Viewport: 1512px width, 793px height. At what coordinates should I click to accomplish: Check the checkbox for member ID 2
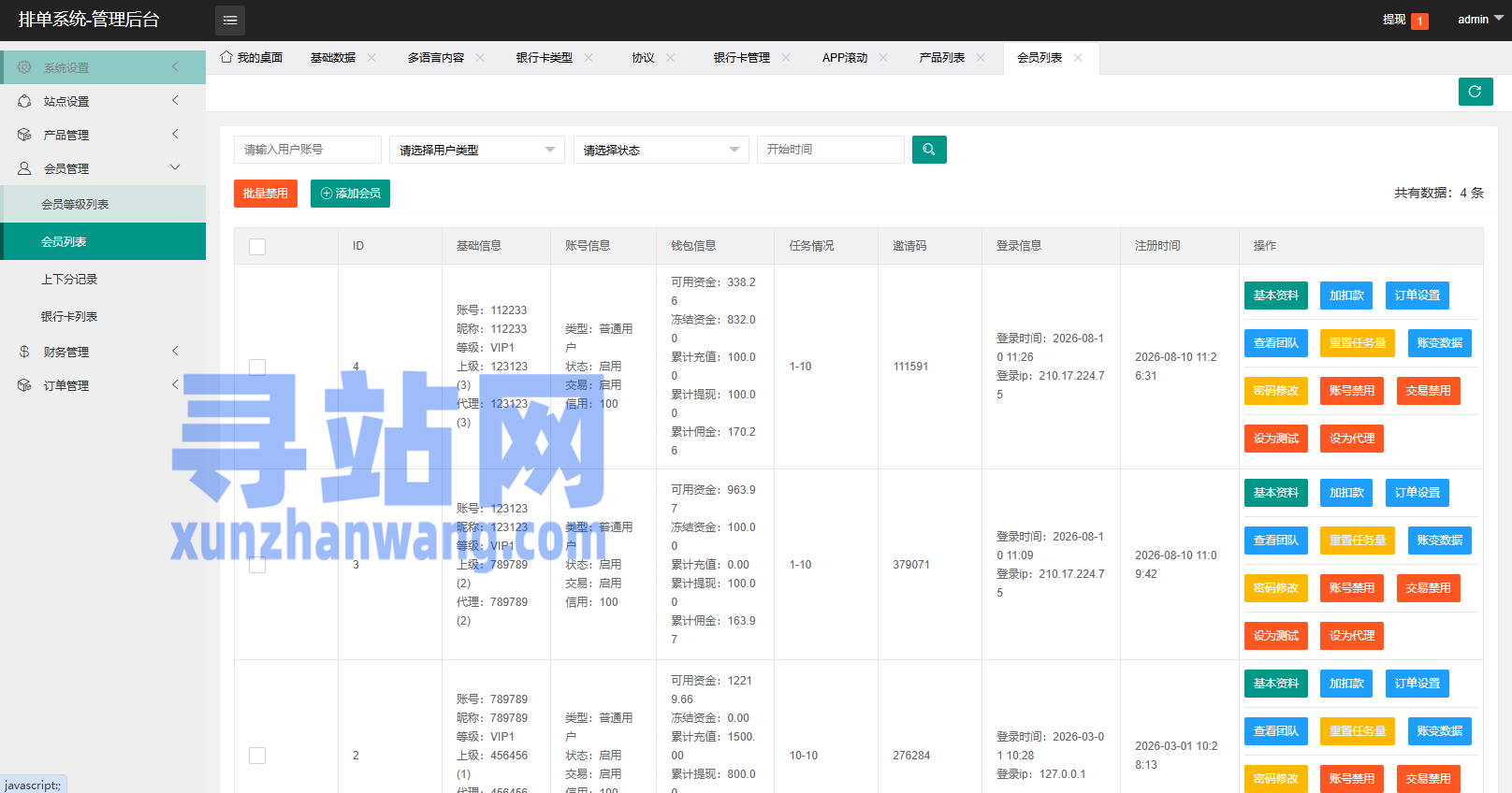click(257, 756)
